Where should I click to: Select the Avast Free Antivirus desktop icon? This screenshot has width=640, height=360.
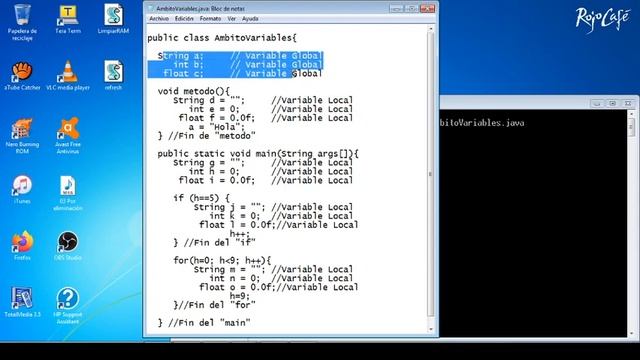[x=68, y=136]
